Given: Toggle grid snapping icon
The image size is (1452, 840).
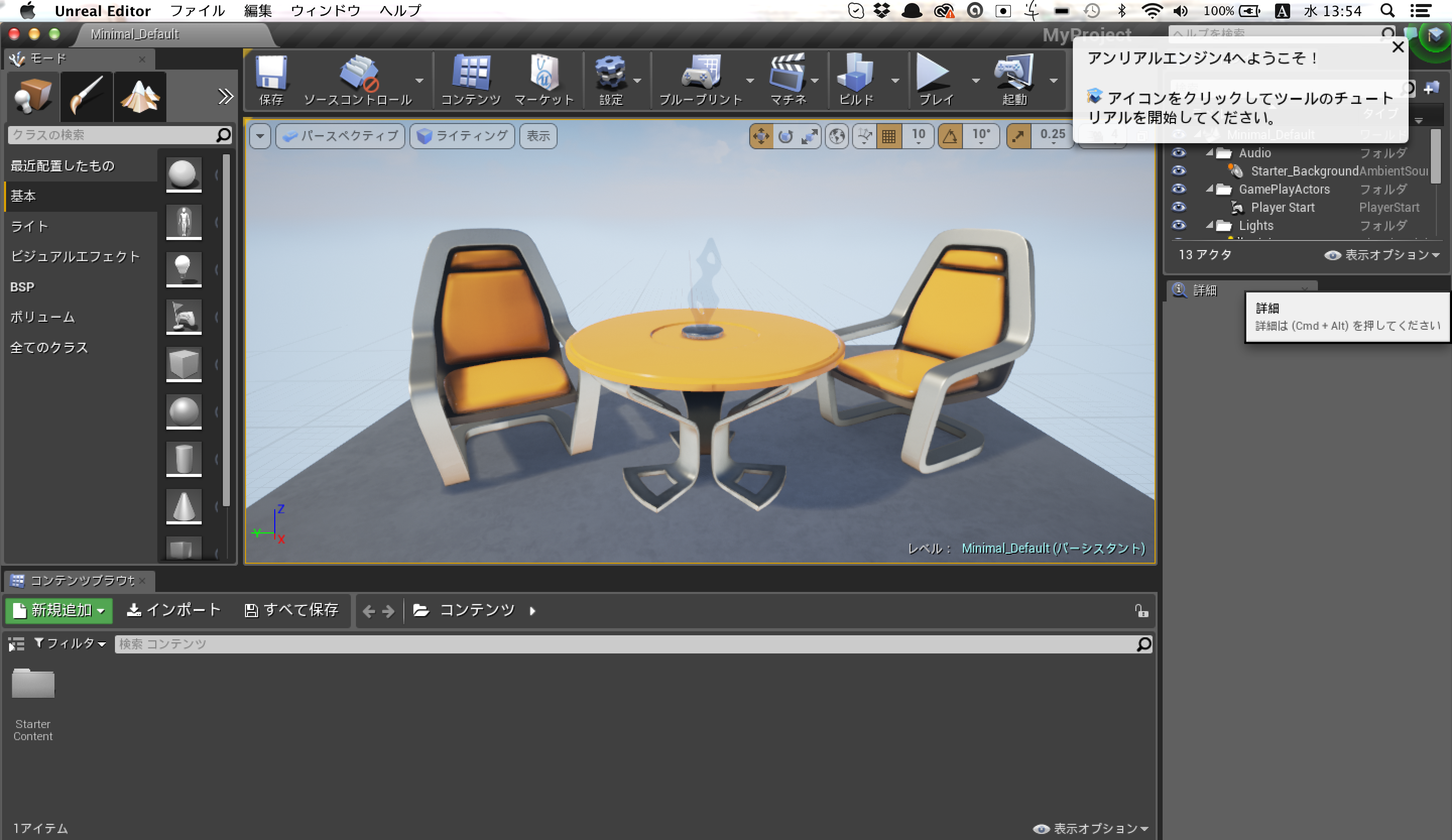Looking at the screenshot, I should click(x=888, y=136).
